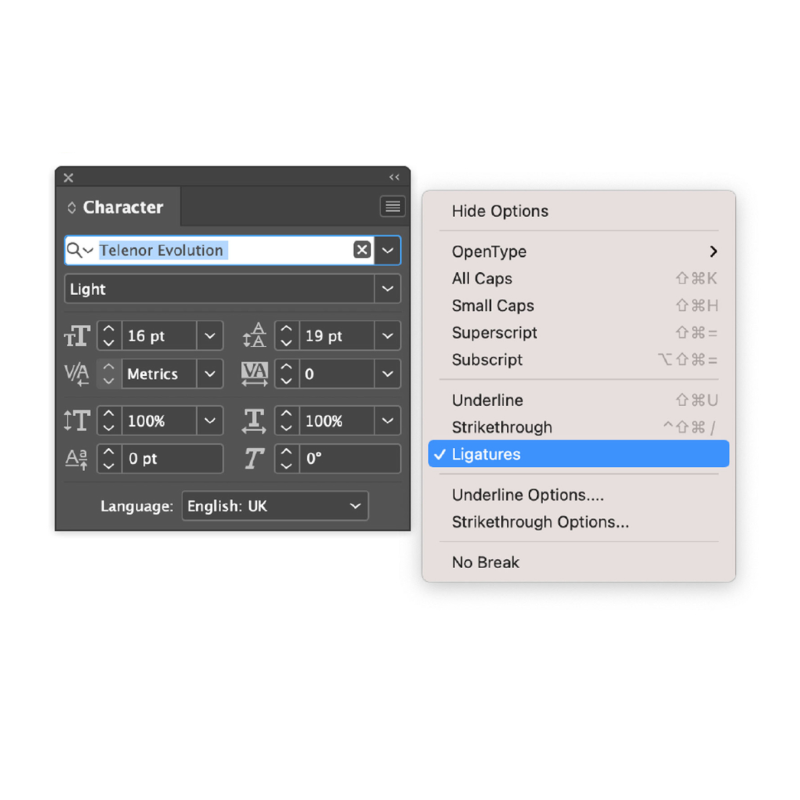Click the horizontal scale icon

pyautogui.click(x=254, y=421)
